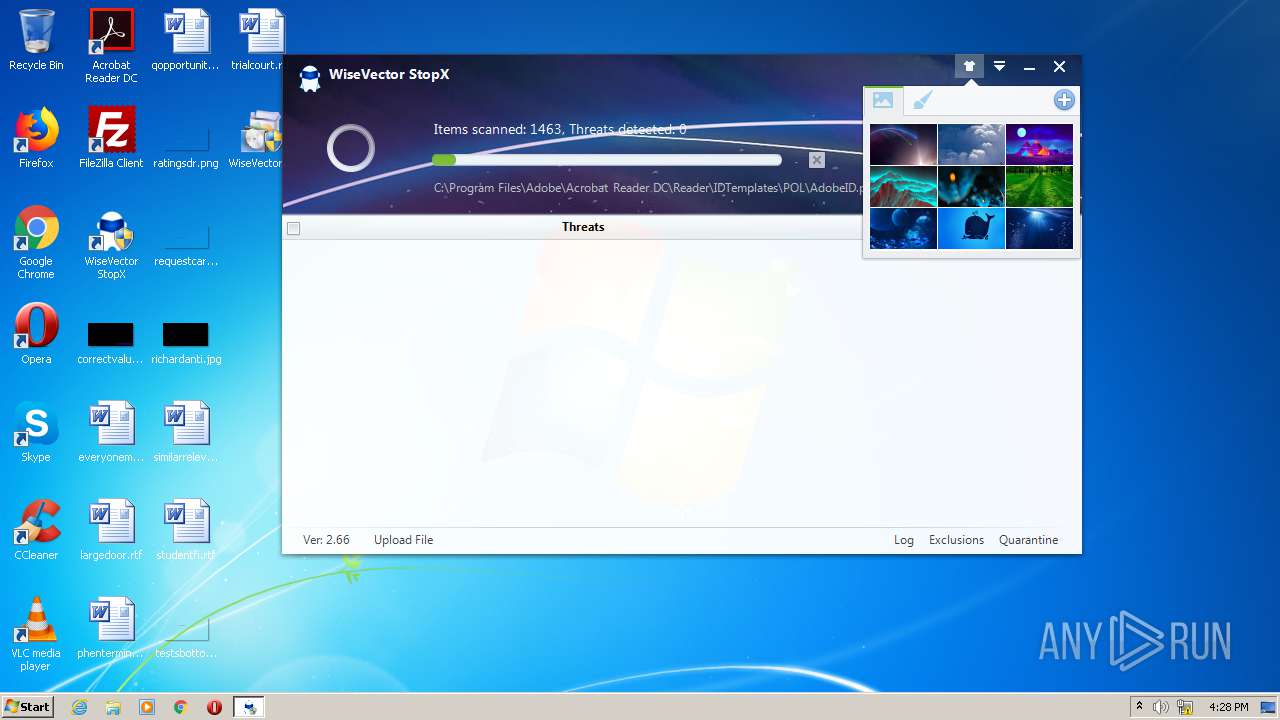Image resolution: width=1280 pixels, height=720 pixels.
Task: Select the Google Chrome desktop shortcut
Action: (36, 242)
